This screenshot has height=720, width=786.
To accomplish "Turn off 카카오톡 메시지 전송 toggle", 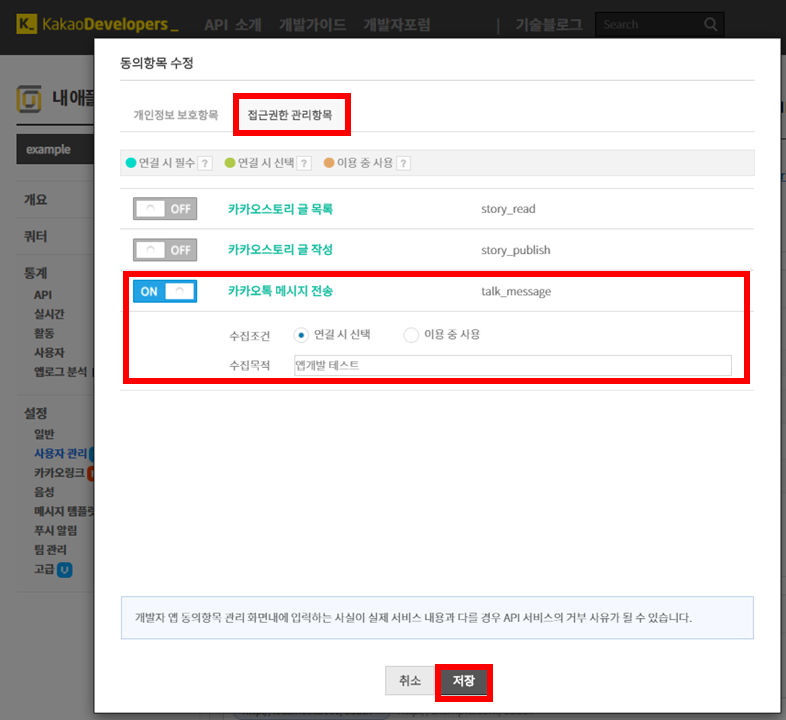I will [x=165, y=291].
